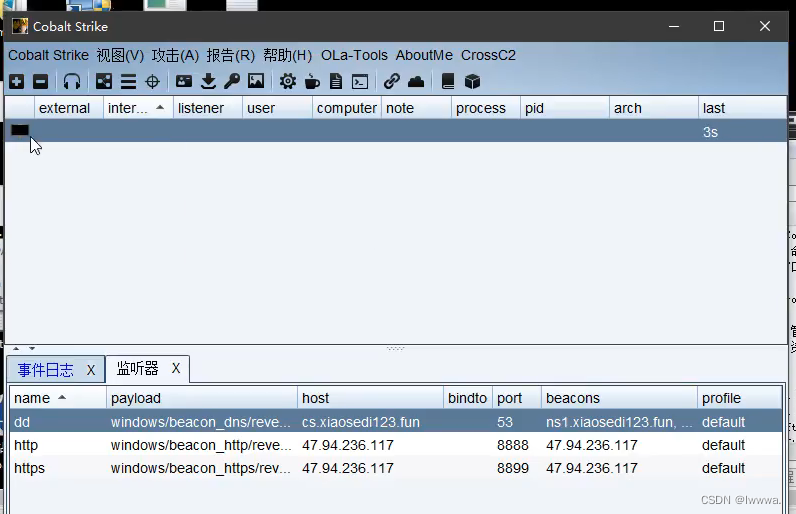Image resolution: width=796 pixels, height=514 pixels.
Task: Sort listeners by profile column
Action: pyautogui.click(x=740, y=398)
